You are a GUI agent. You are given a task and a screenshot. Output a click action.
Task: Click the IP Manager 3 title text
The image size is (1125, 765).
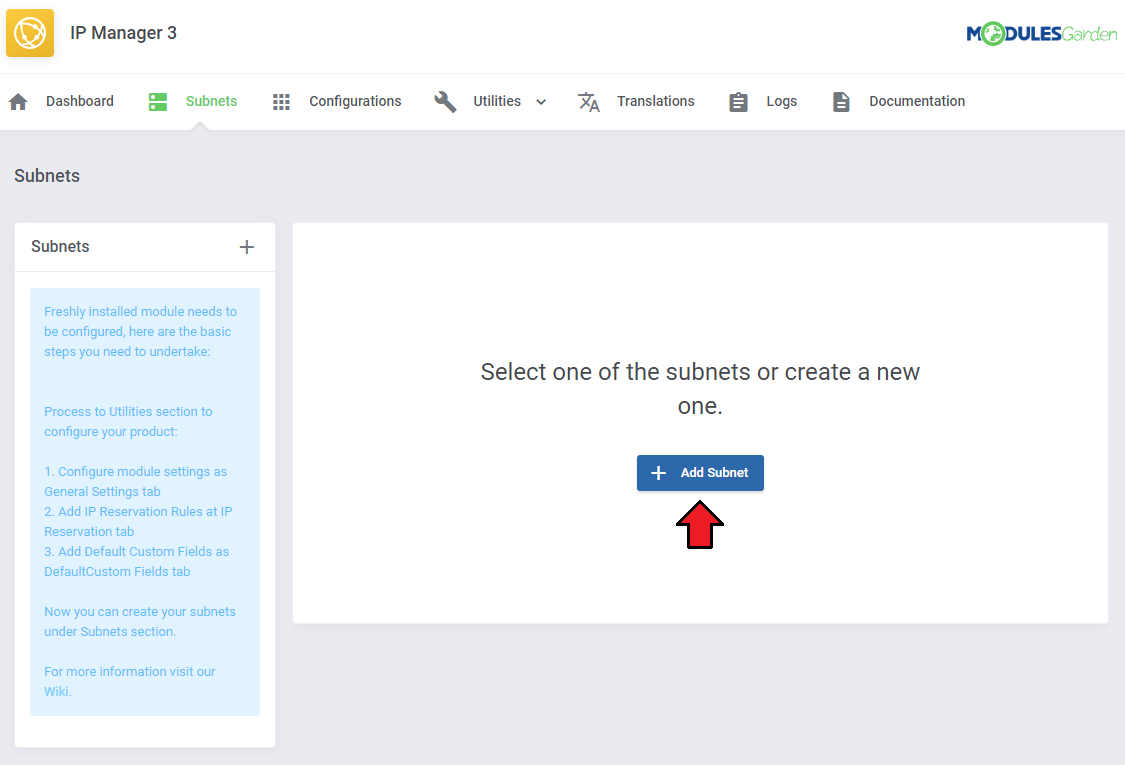coord(123,33)
